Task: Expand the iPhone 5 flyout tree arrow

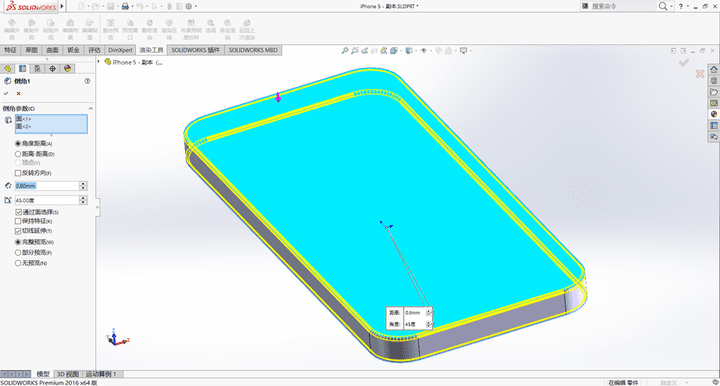Action: coord(99,62)
